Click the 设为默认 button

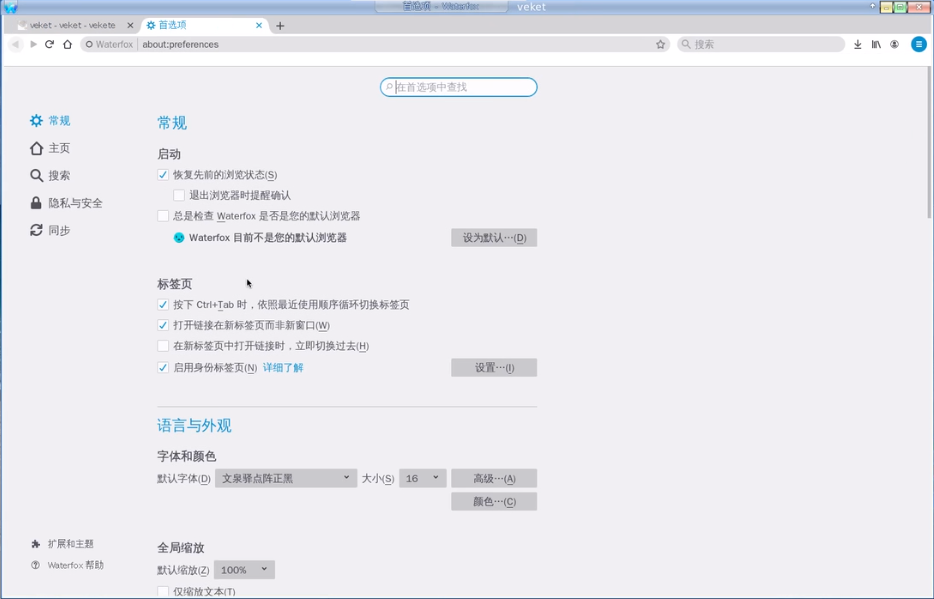tap(494, 238)
